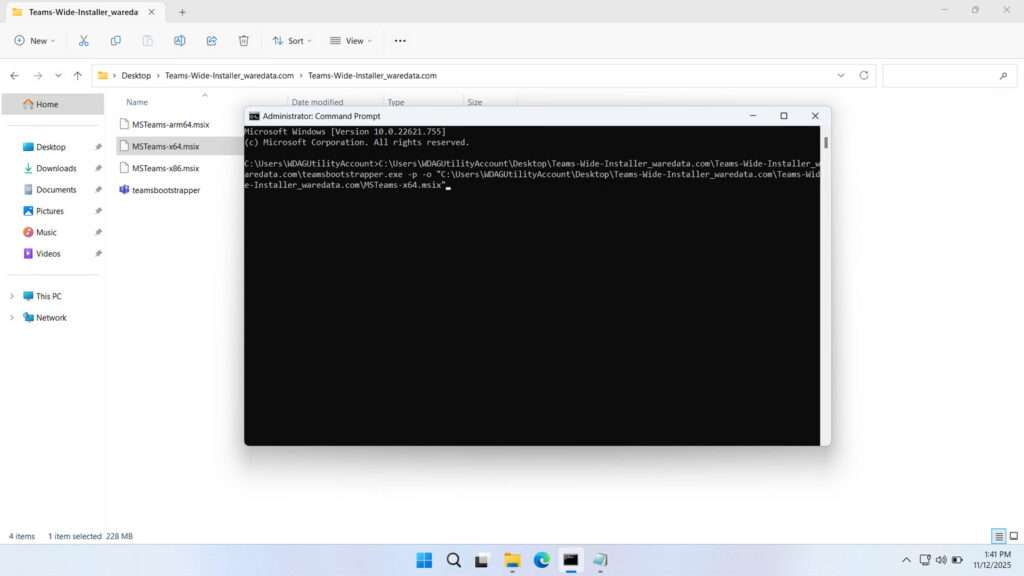Navigate back using the back arrow
The width and height of the screenshot is (1024, 576).
14,75
